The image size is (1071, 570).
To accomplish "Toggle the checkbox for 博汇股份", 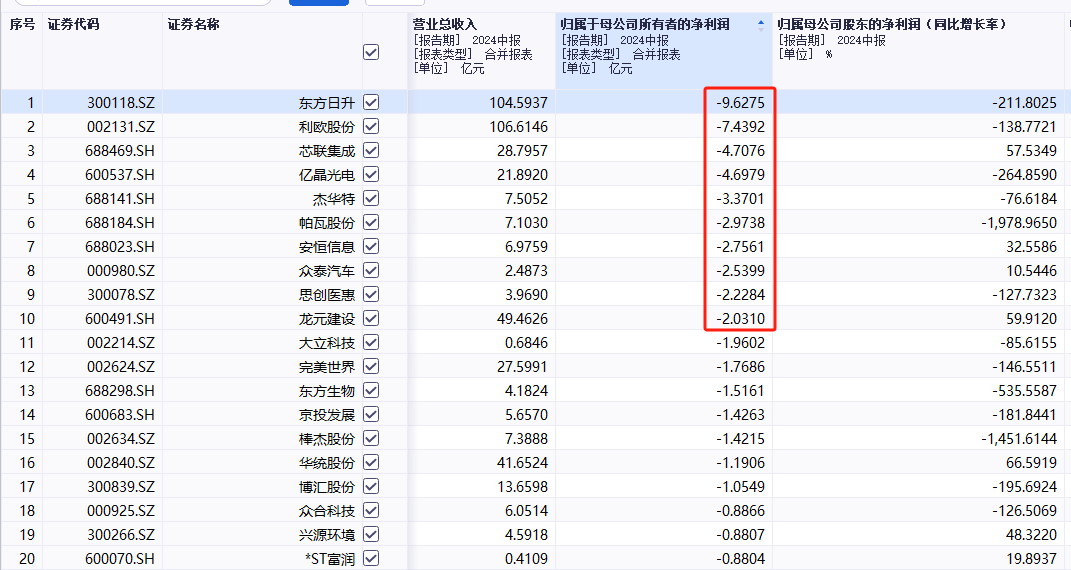I will (x=371, y=486).
